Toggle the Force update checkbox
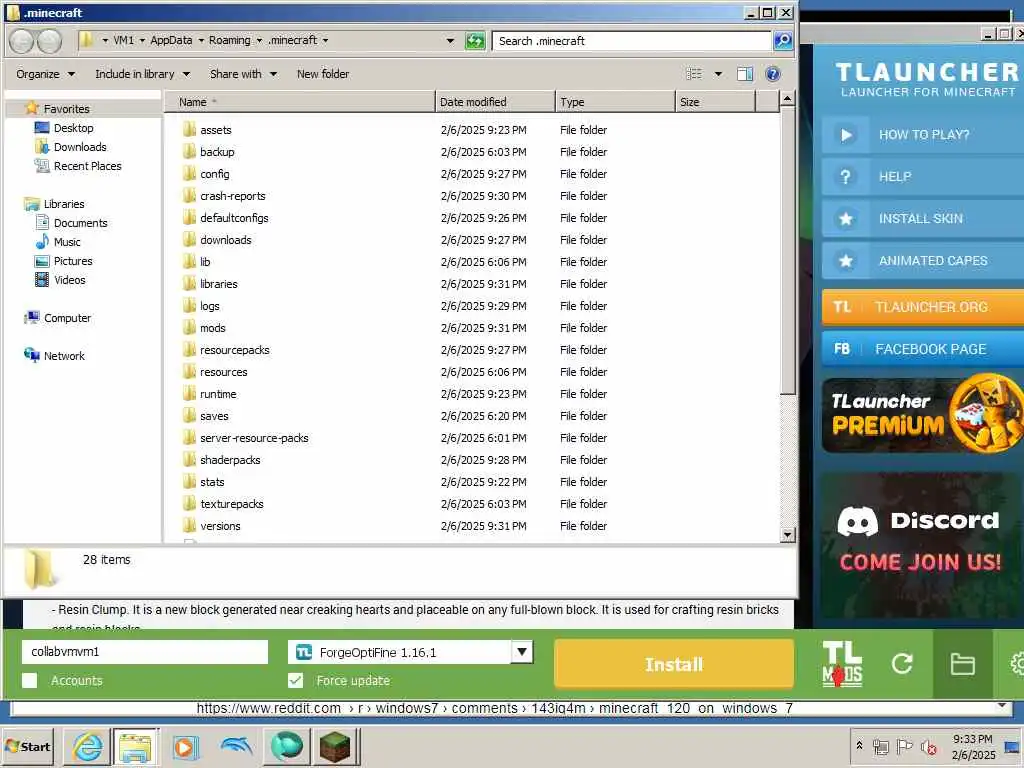Screen dimensions: 1024x768 click(295, 680)
